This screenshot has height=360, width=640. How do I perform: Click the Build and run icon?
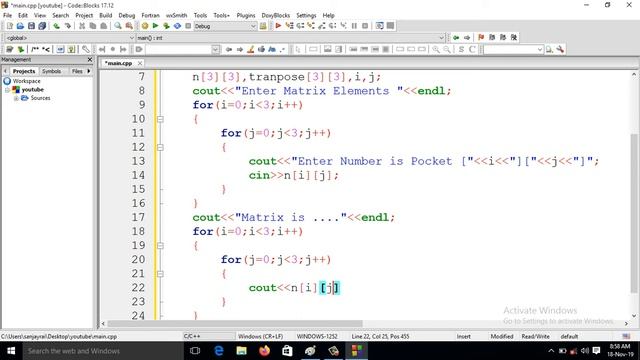coord(166,26)
